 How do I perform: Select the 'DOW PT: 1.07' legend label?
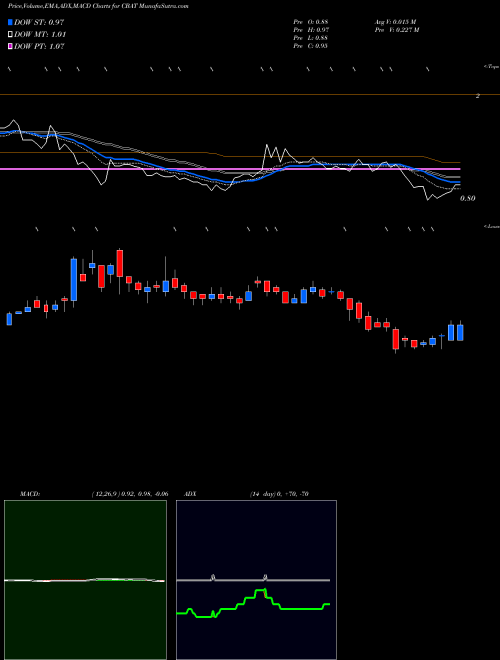[39, 46]
